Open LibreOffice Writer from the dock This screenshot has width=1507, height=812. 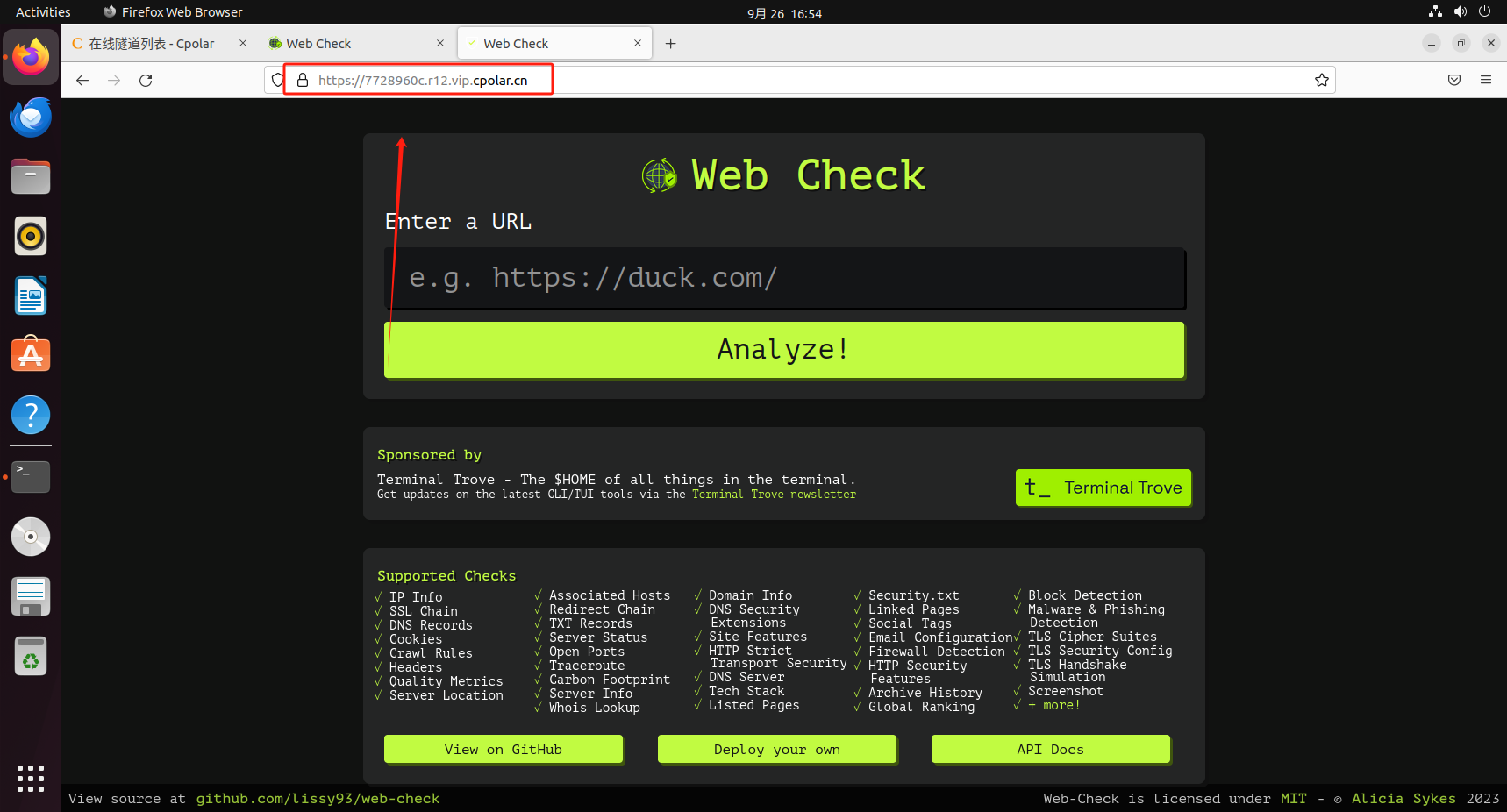point(31,296)
